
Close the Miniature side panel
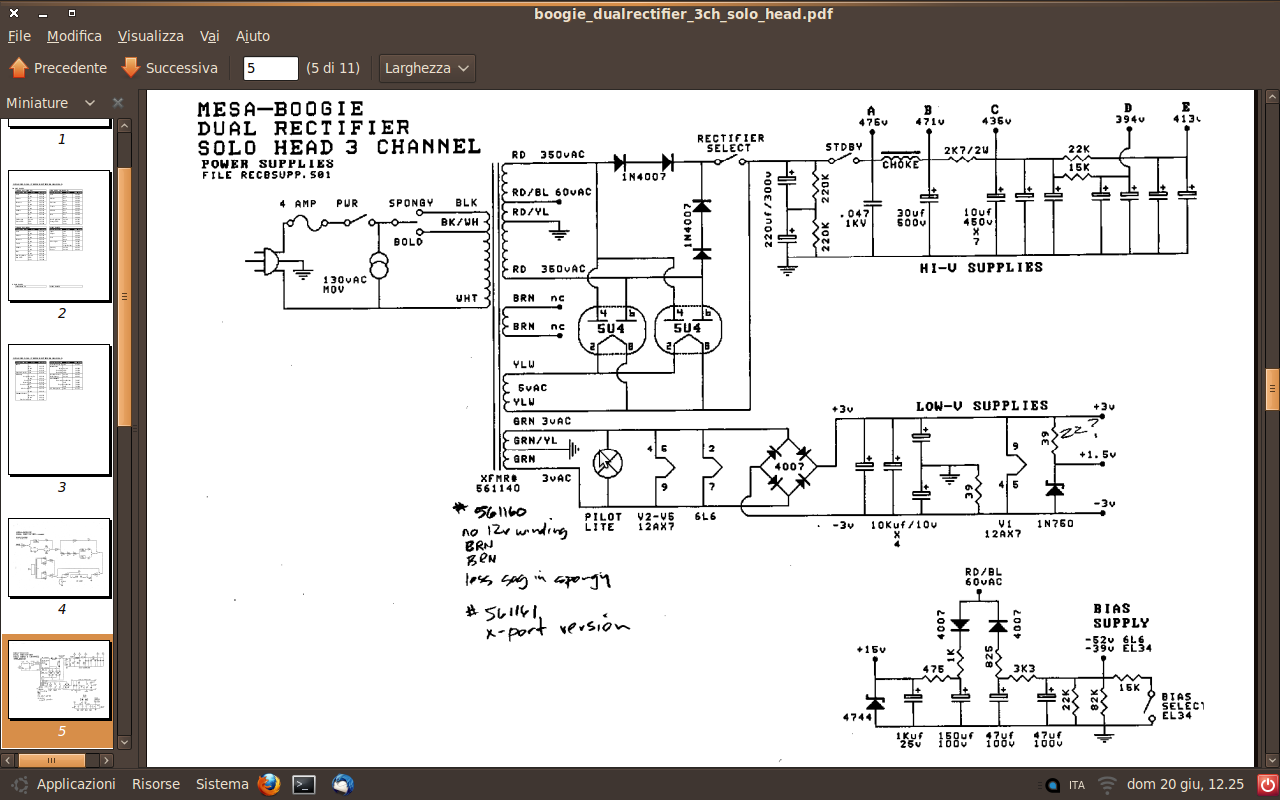(x=117, y=103)
